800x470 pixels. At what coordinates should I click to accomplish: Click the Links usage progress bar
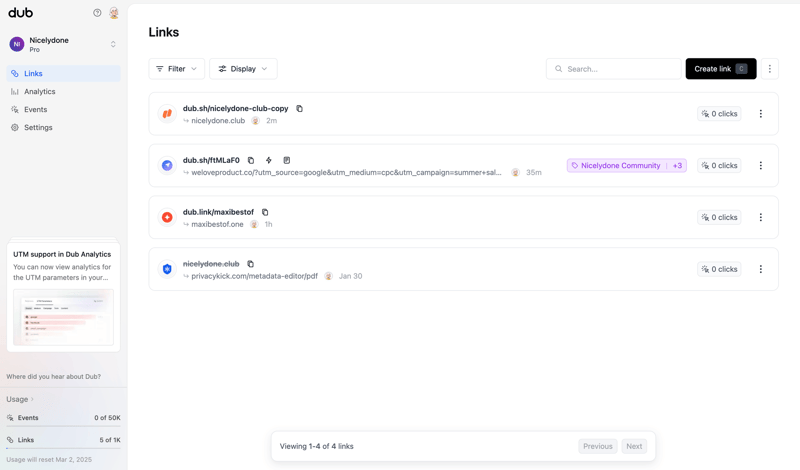[x=63, y=449]
